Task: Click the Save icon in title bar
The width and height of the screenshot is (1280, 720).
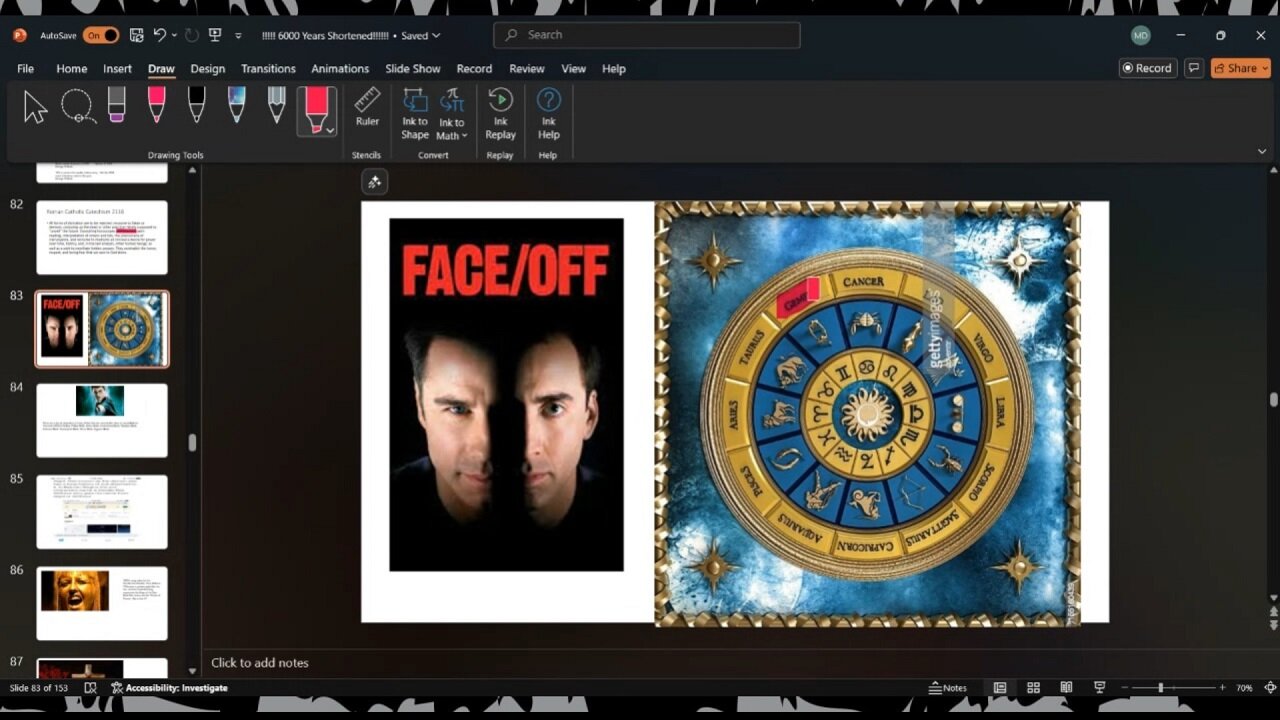Action: coord(136,35)
